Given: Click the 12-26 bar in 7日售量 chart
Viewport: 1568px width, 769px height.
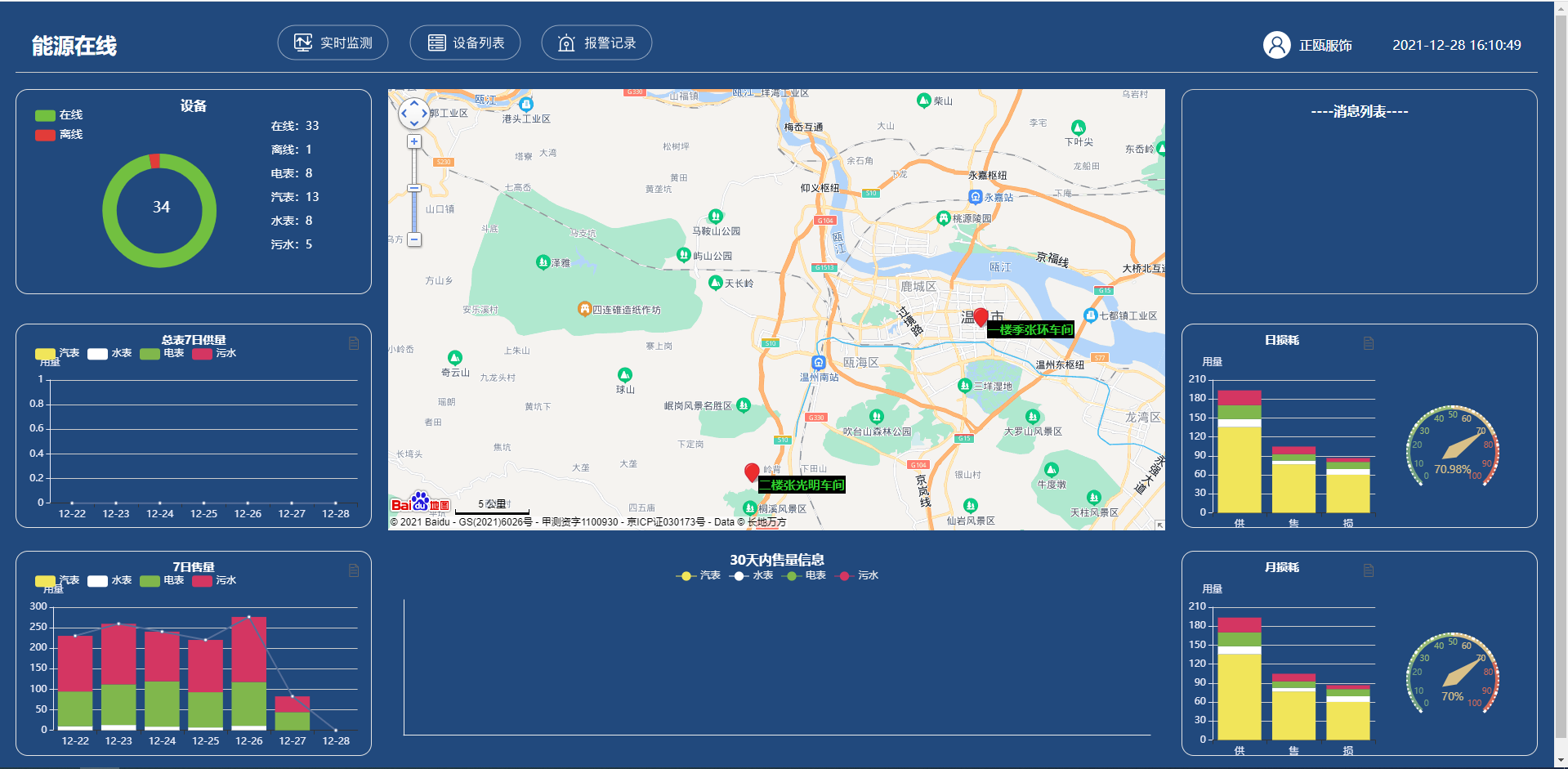Looking at the screenshot, I should pos(249,673).
